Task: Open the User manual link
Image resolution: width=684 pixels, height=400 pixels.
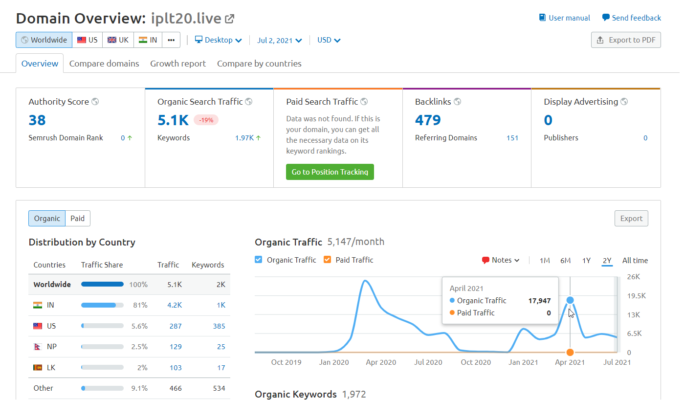Action: click(x=564, y=18)
